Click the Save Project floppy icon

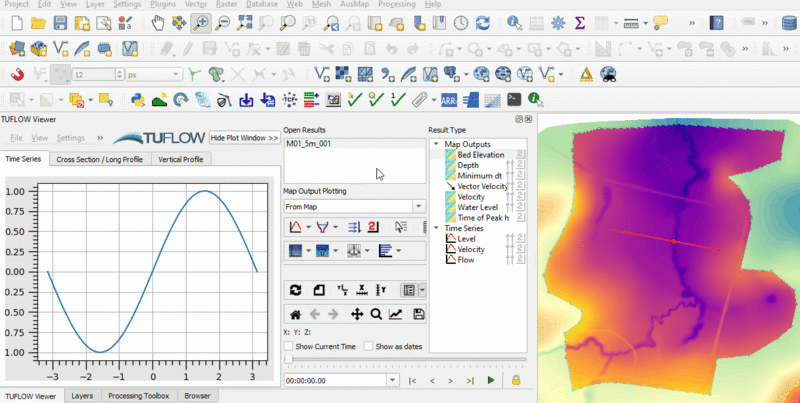point(61,22)
